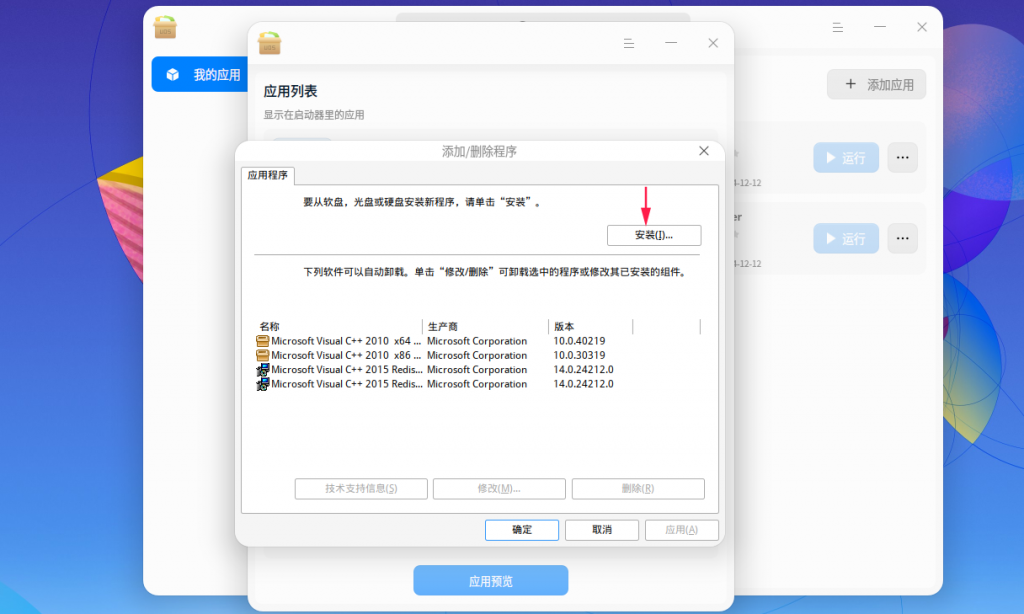
Task: Click the 应用预览 button
Action: point(490,580)
